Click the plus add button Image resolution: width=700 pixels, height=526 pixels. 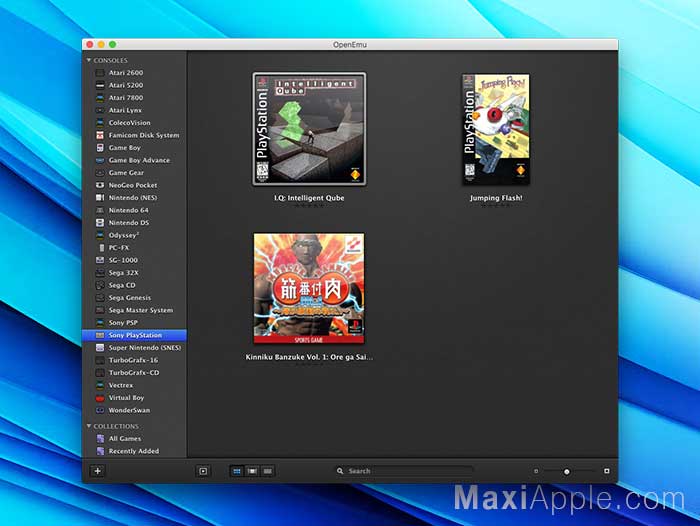pyautogui.click(x=98, y=471)
